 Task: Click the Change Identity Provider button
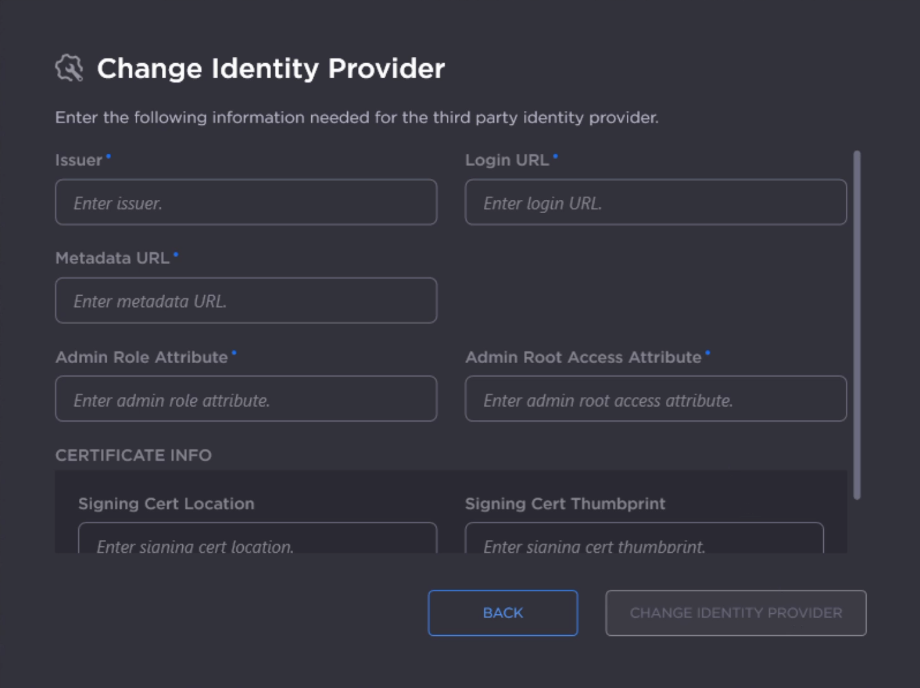[735, 613]
